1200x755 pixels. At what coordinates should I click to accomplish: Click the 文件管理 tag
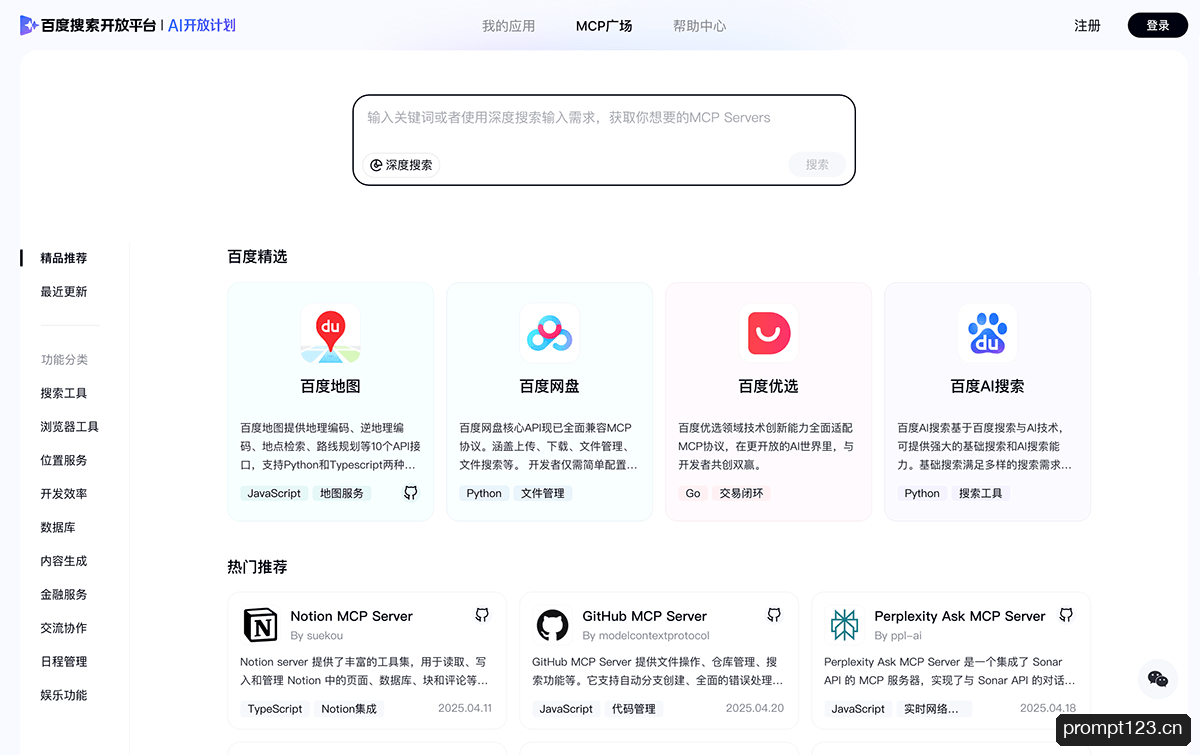tap(542, 493)
